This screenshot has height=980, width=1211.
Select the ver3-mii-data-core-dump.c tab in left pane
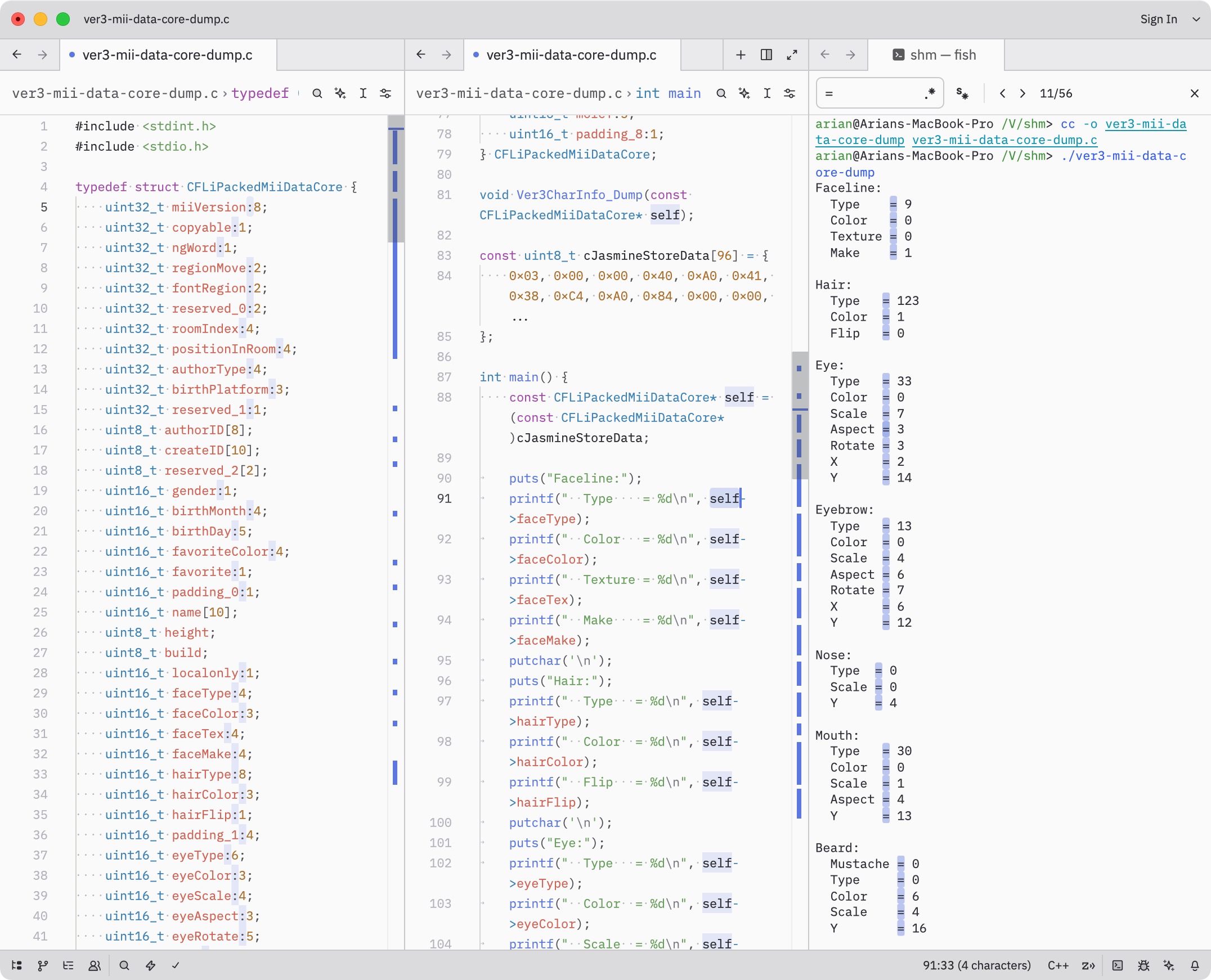[x=167, y=55]
